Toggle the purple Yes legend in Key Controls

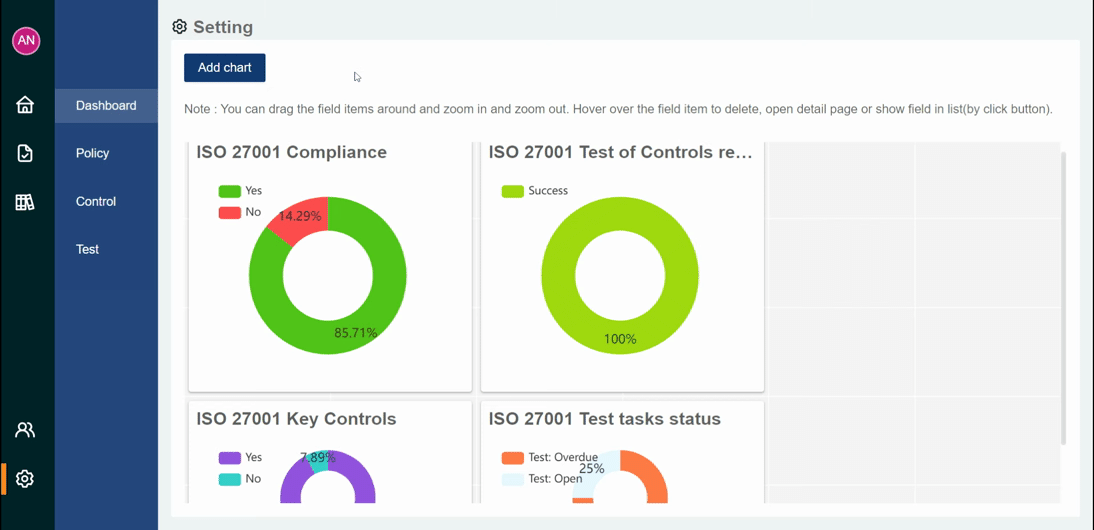230,458
